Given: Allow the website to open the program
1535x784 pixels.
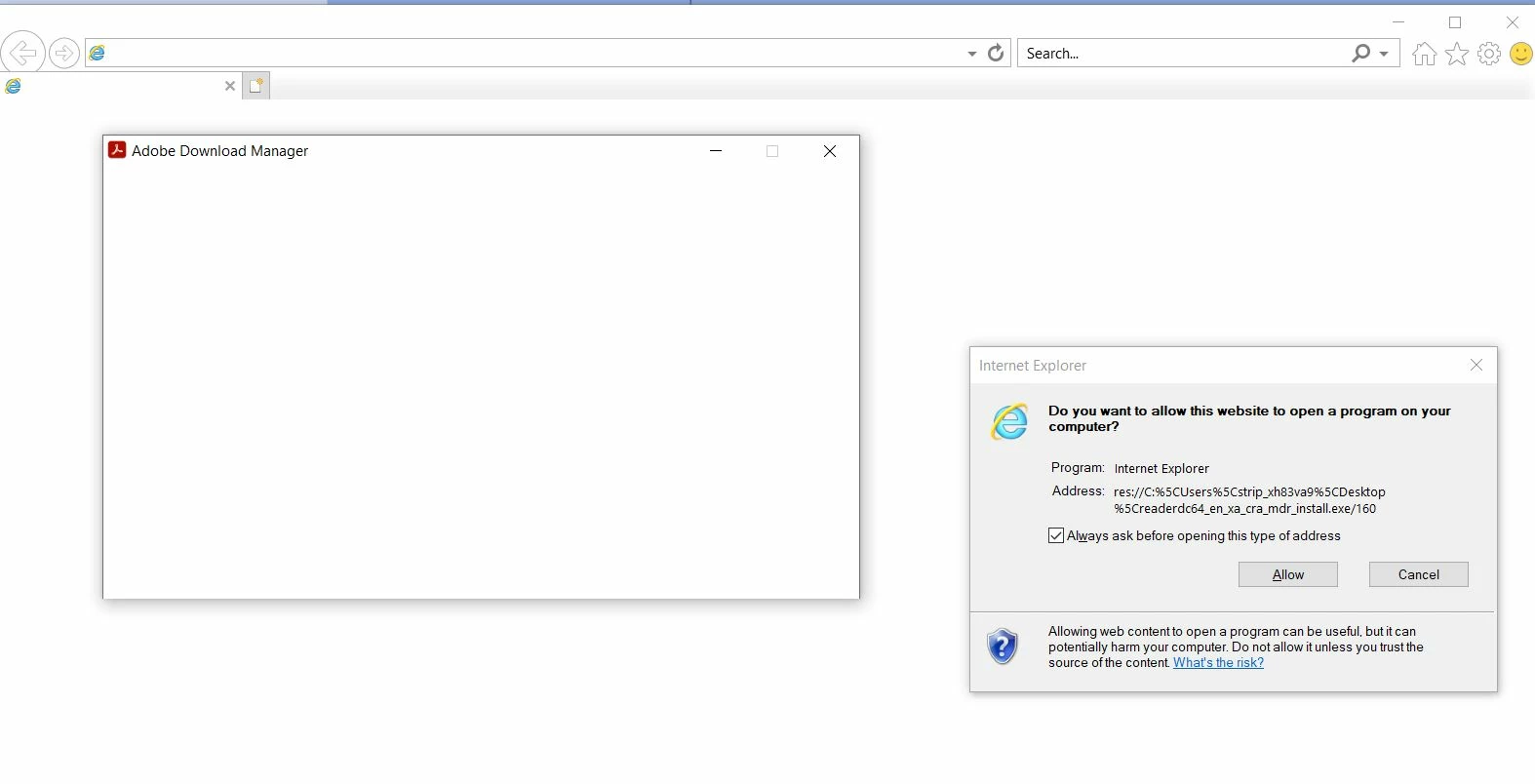Looking at the screenshot, I should point(1288,574).
